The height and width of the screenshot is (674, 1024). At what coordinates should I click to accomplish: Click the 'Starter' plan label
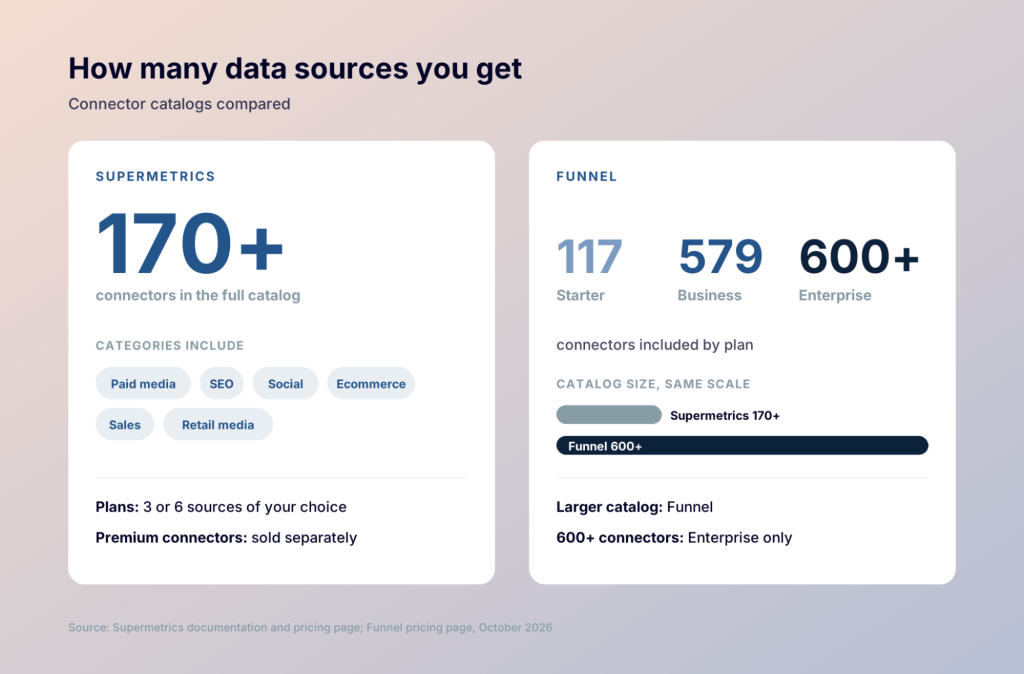tap(581, 295)
